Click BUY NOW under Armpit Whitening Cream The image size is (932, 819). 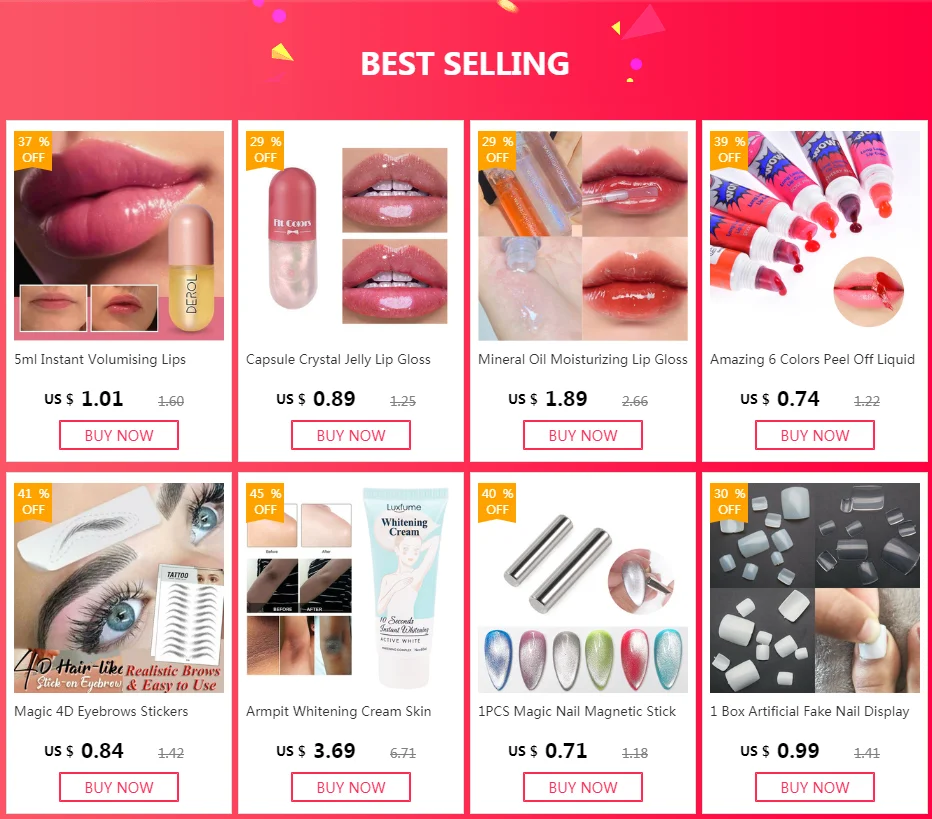click(351, 787)
